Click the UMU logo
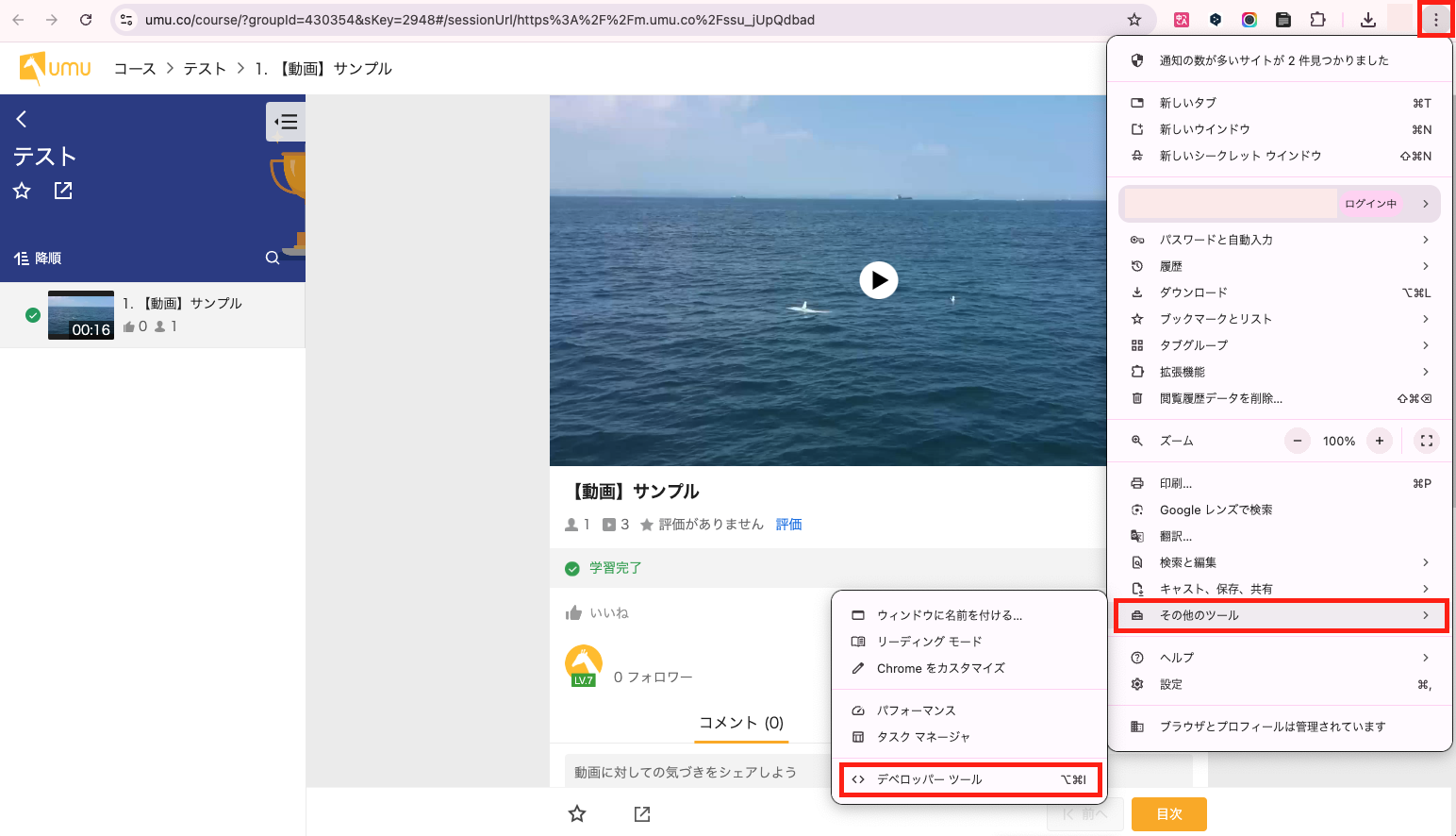 point(56,68)
